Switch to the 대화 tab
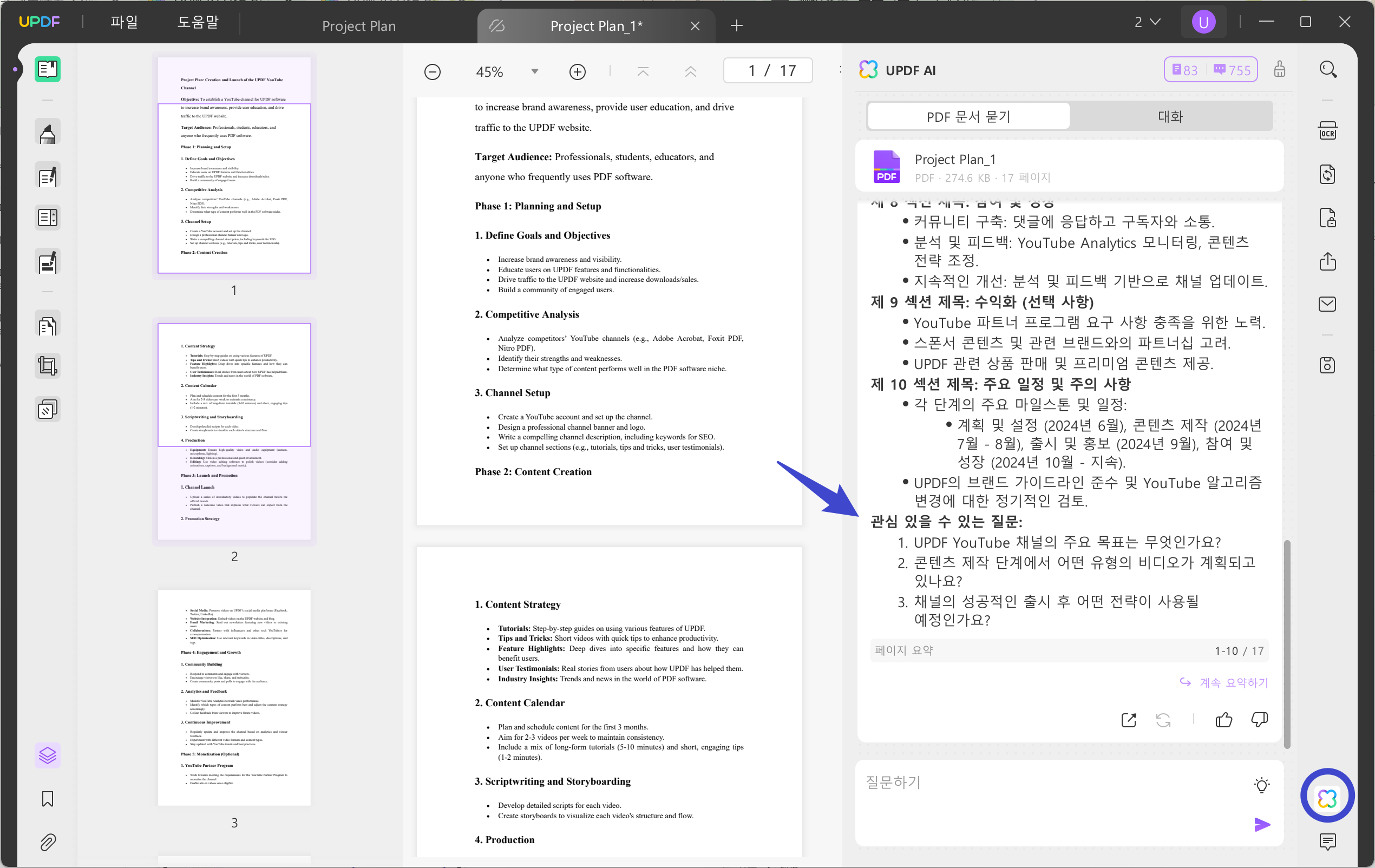Viewport: 1375px width, 868px height. (1170, 116)
